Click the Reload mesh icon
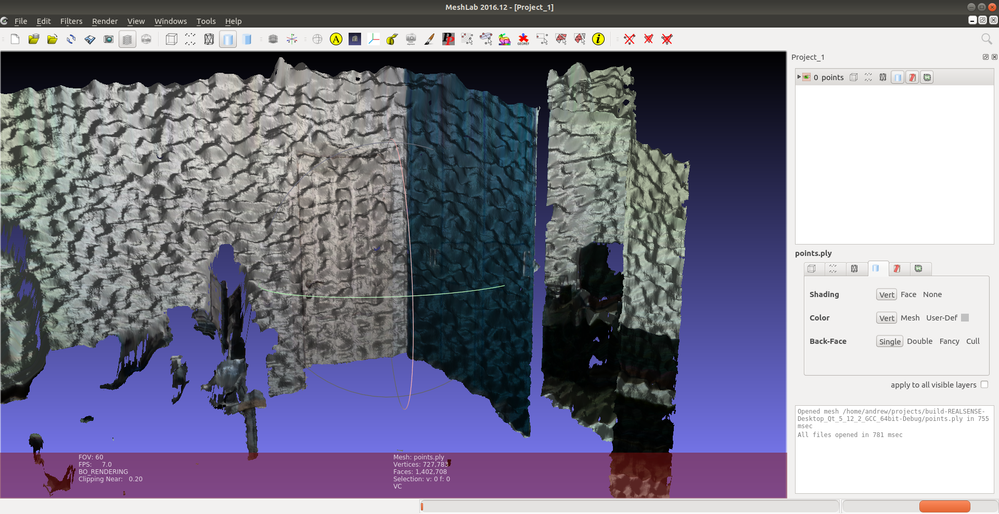This screenshot has width=999, height=514. pos(71,39)
